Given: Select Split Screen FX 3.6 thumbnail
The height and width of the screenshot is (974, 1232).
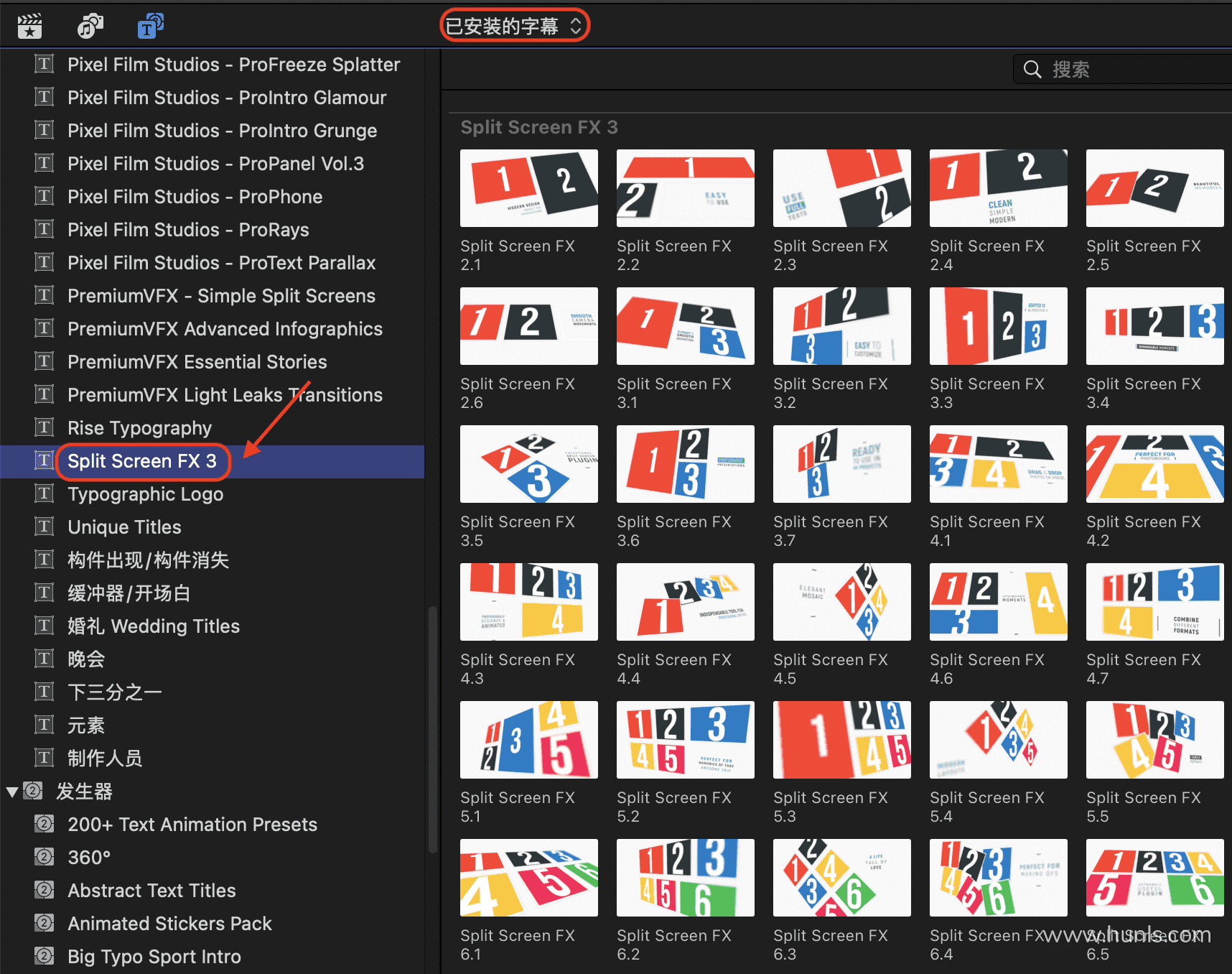Looking at the screenshot, I should (686, 464).
